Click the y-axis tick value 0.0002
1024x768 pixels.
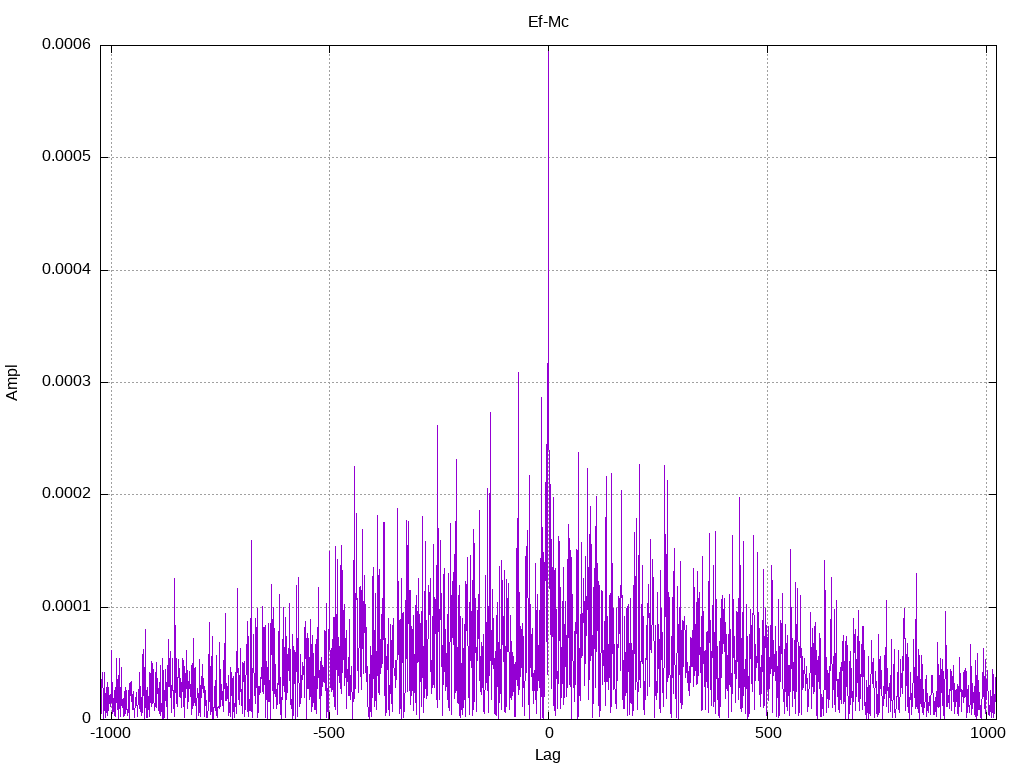(67, 494)
